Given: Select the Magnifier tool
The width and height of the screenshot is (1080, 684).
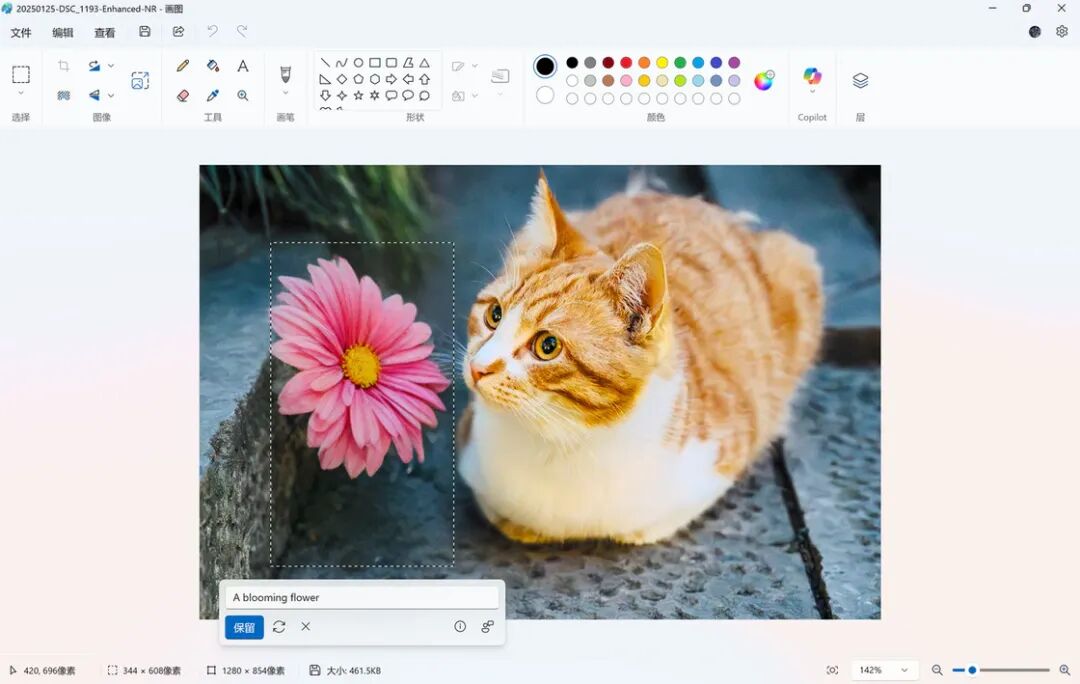Looking at the screenshot, I should point(242,95).
